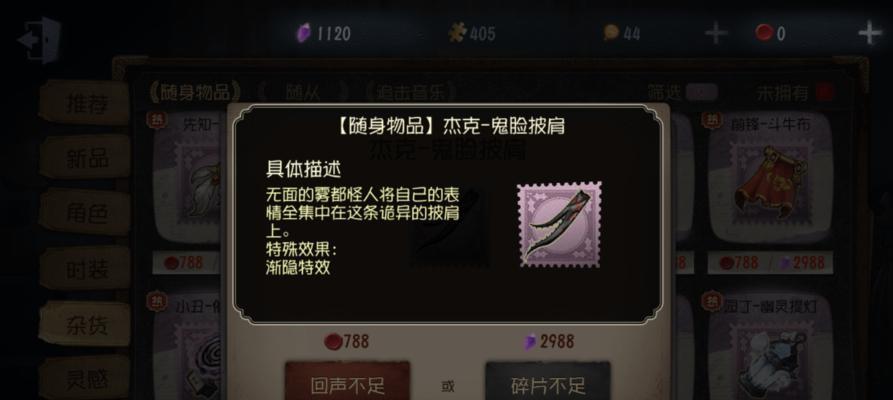This screenshot has width=893, height=400.
Task: Select the 前锋-斗牛布 item thumbnail
Action: [770, 177]
